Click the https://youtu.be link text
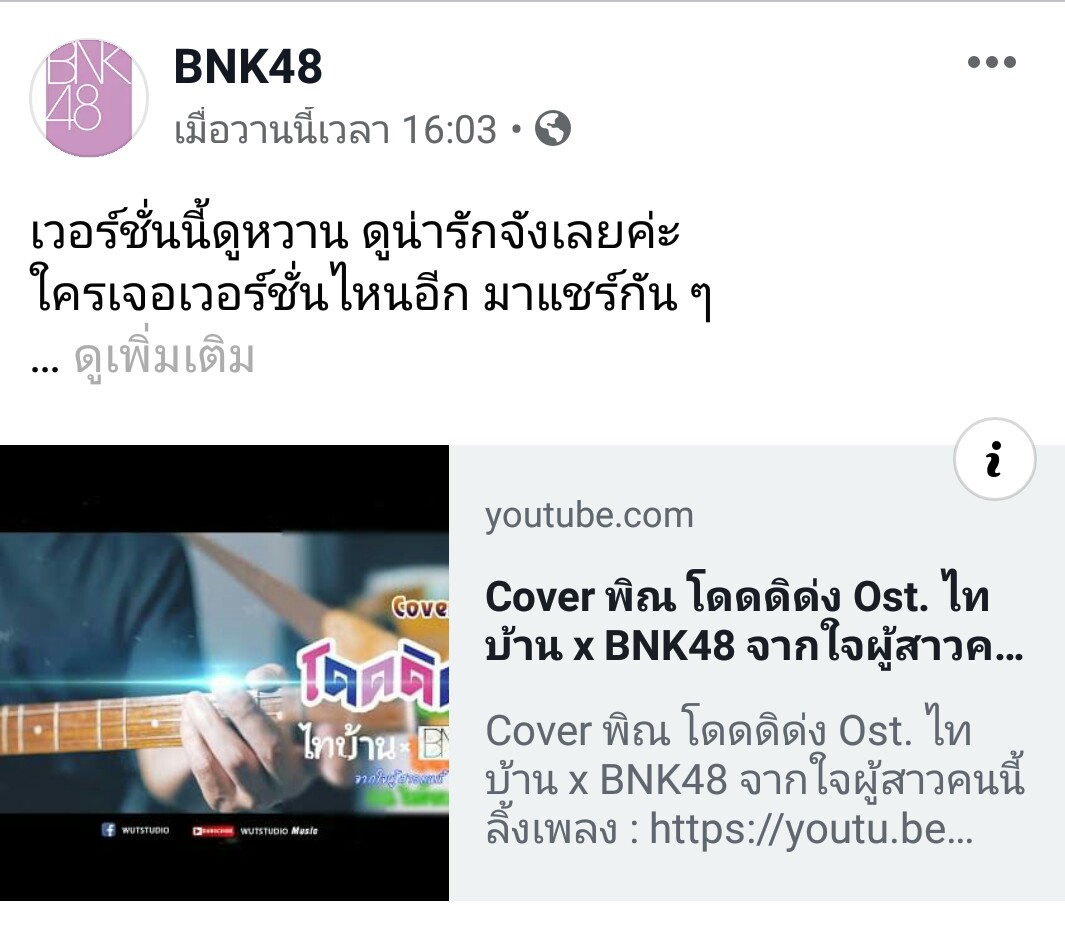This screenshot has width=1065, height=936. pyautogui.click(x=811, y=829)
